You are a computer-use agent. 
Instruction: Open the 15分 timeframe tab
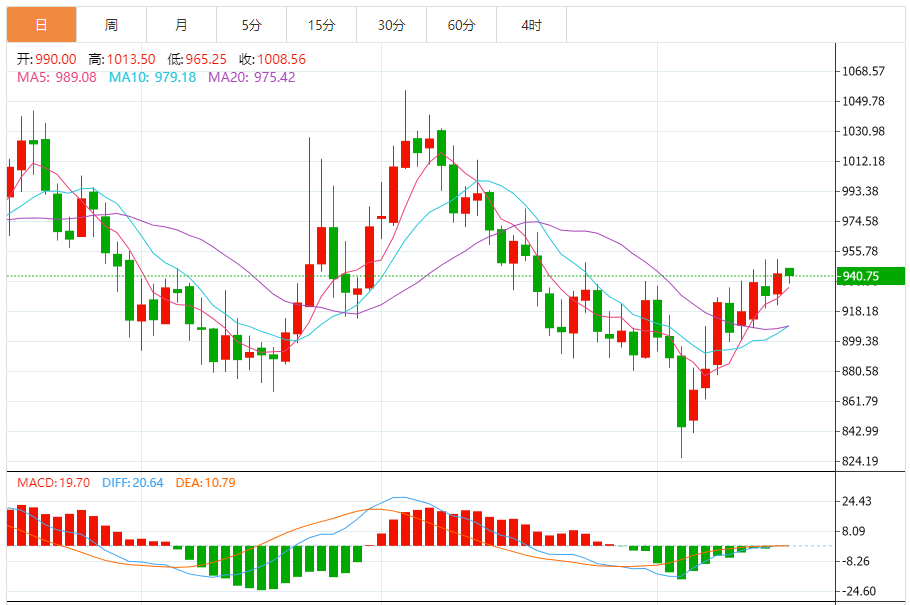[x=322, y=25]
